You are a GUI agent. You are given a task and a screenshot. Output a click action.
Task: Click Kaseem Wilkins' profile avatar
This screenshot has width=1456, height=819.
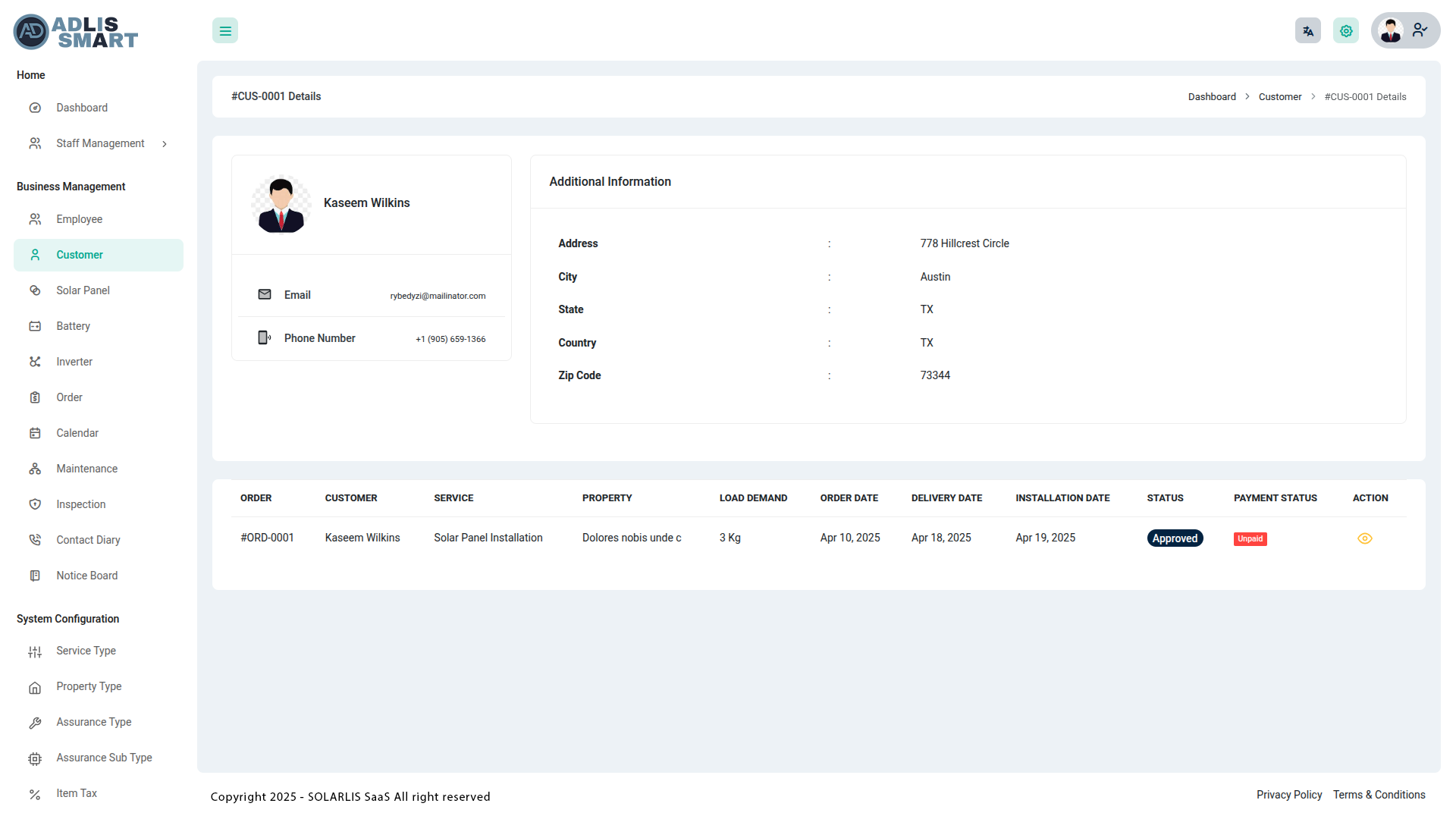tap(281, 203)
